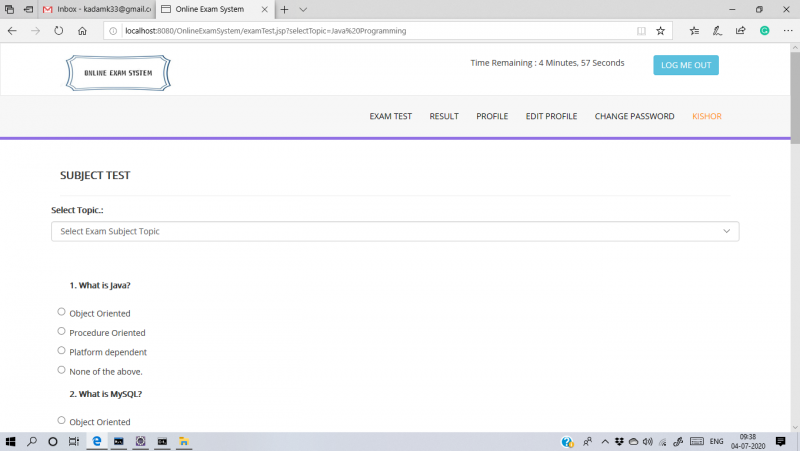Click the 'What is Java?' question text
Screen dimensions: 800x451
tap(100, 285)
